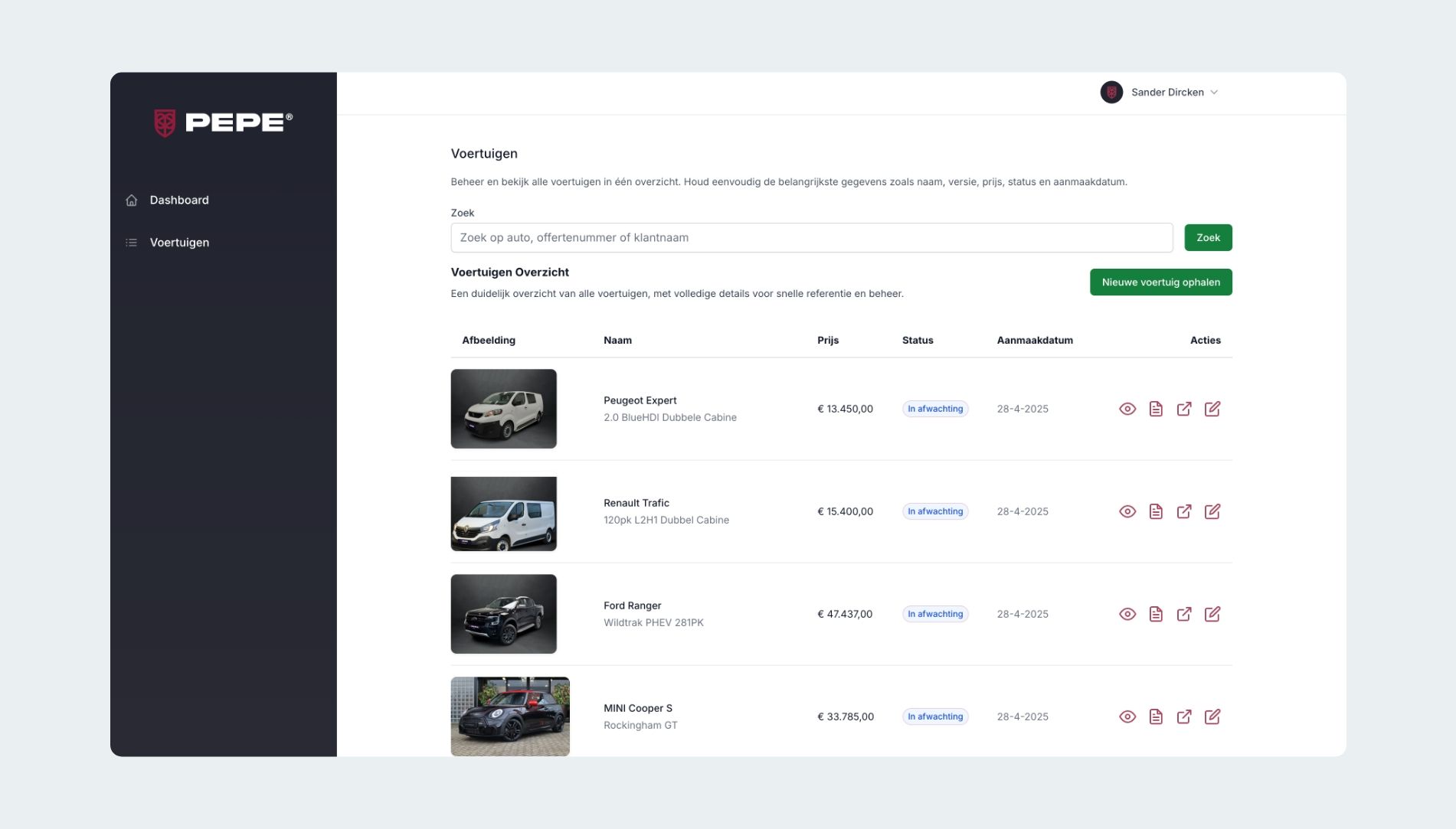Click price € 13.450,00
The height and width of the screenshot is (829, 1456).
point(845,409)
